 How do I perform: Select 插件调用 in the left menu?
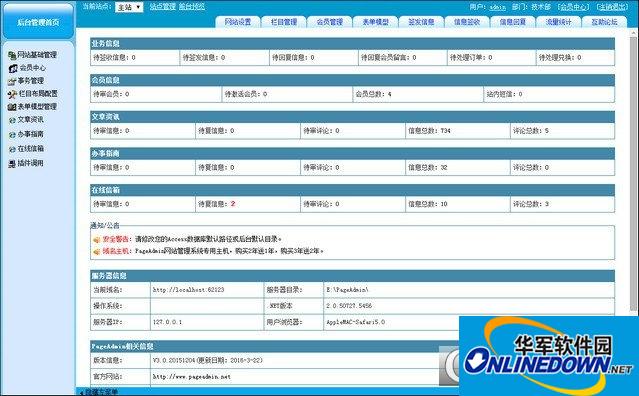tap(30, 163)
